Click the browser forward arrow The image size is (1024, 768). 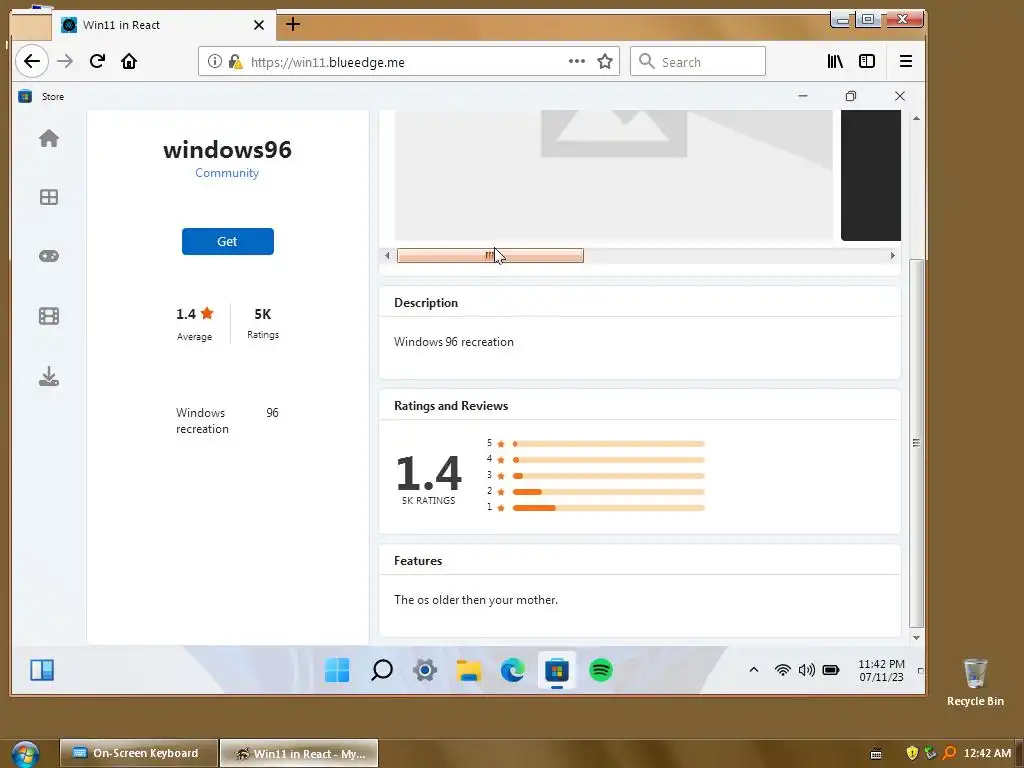tap(65, 61)
